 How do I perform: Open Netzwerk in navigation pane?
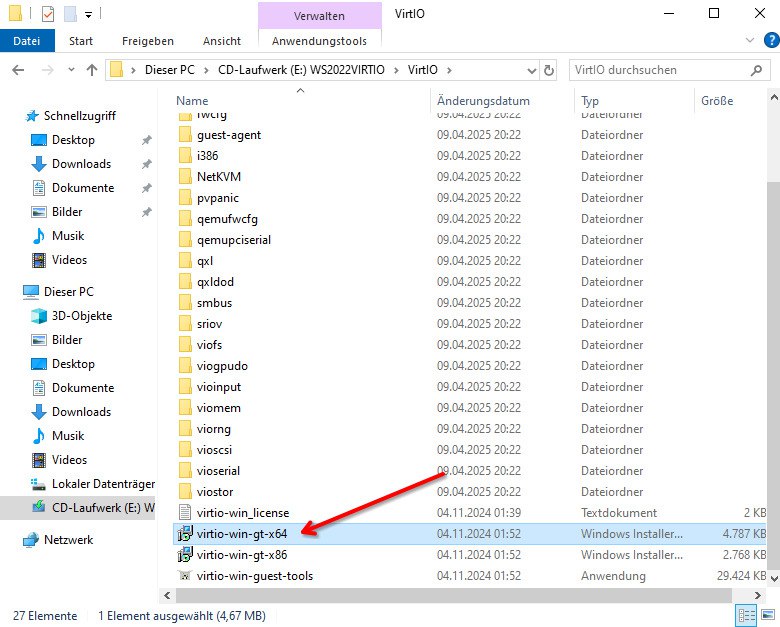click(x=68, y=539)
